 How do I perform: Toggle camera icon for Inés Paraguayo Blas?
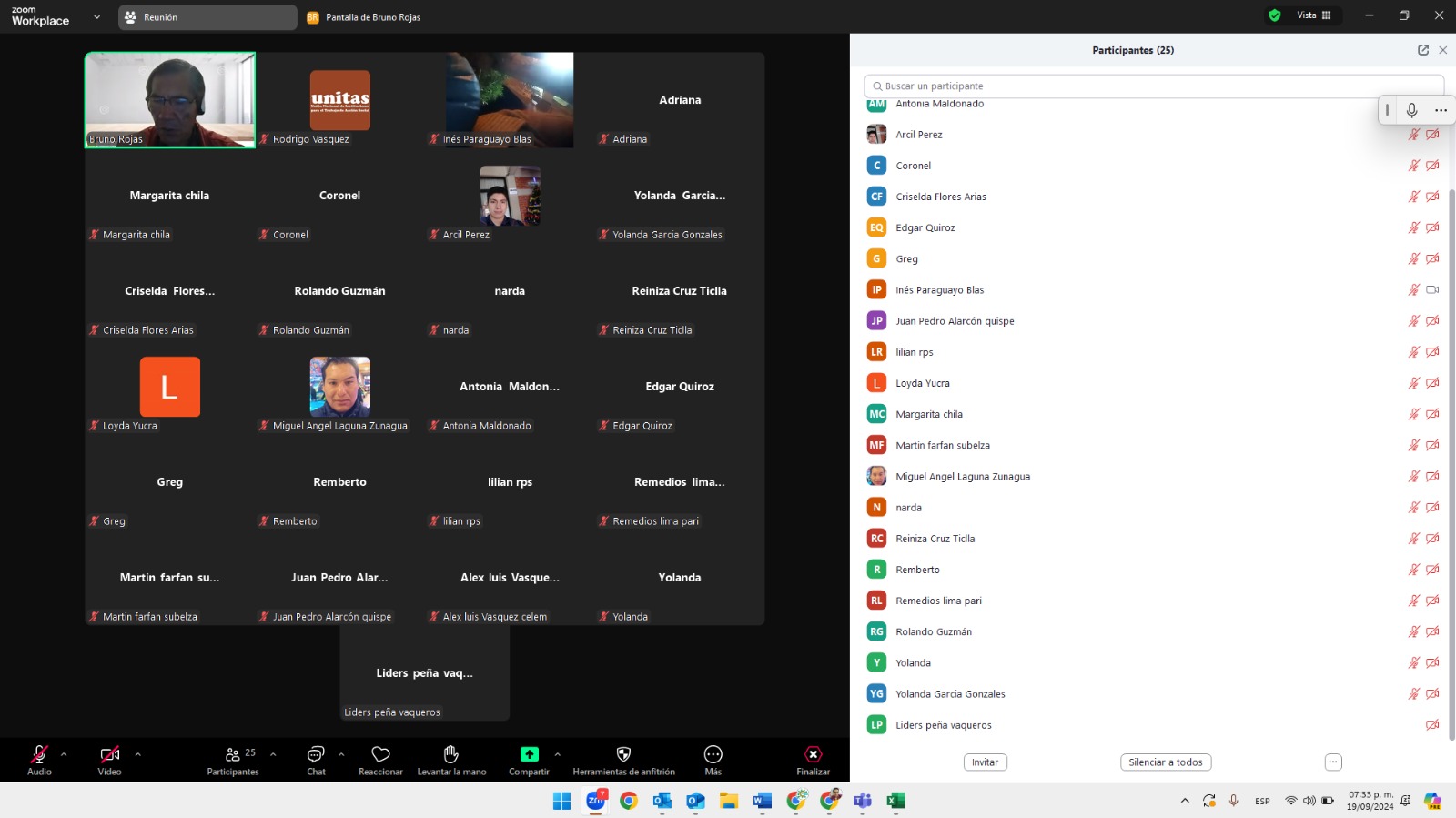(1432, 289)
